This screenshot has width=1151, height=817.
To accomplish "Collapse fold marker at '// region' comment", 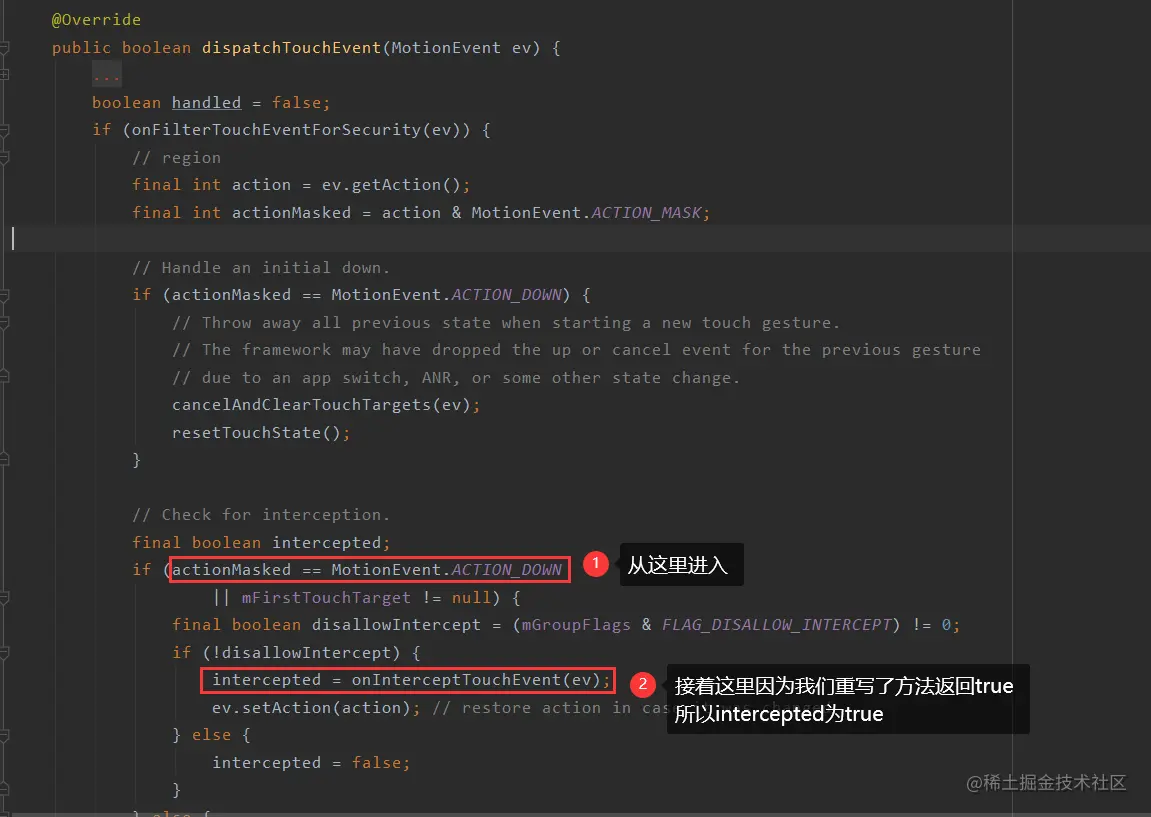I will [x=4, y=158].
